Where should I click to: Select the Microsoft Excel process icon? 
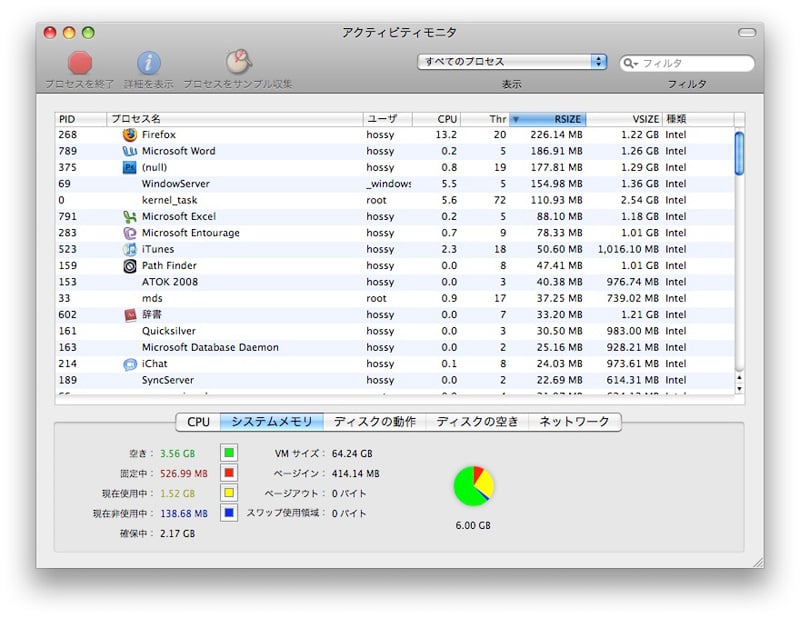pos(129,217)
